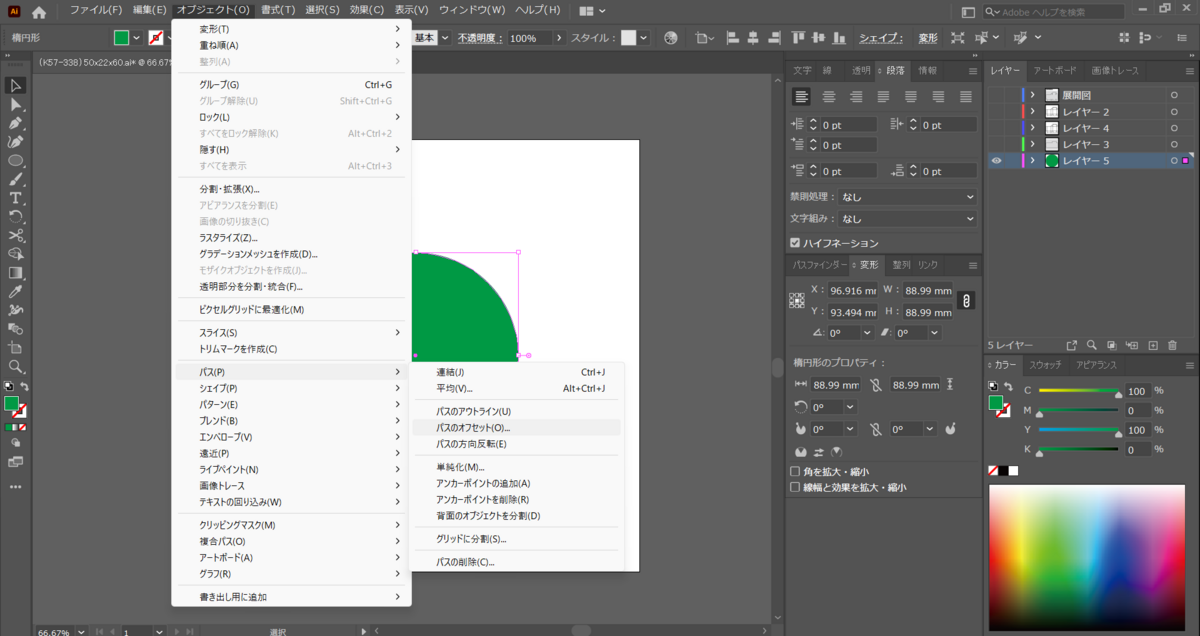Click align center paragraph icon
The height and width of the screenshot is (636, 1200).
pyautogui.click(x=829, y=97)
